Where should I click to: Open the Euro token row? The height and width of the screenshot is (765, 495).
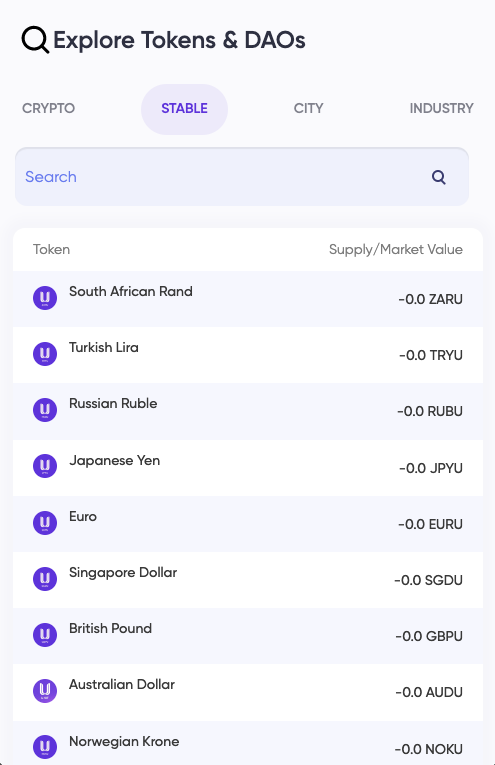point(248,524)
